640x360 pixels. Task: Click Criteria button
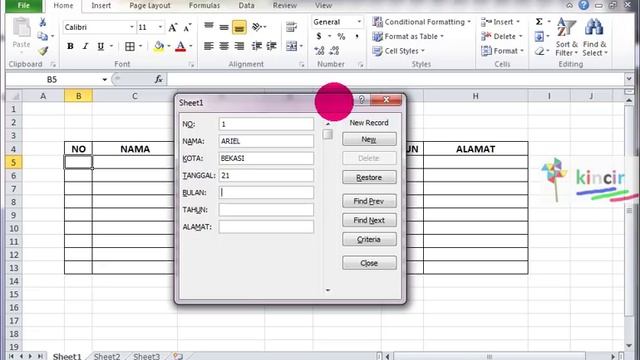coord(369,239)
